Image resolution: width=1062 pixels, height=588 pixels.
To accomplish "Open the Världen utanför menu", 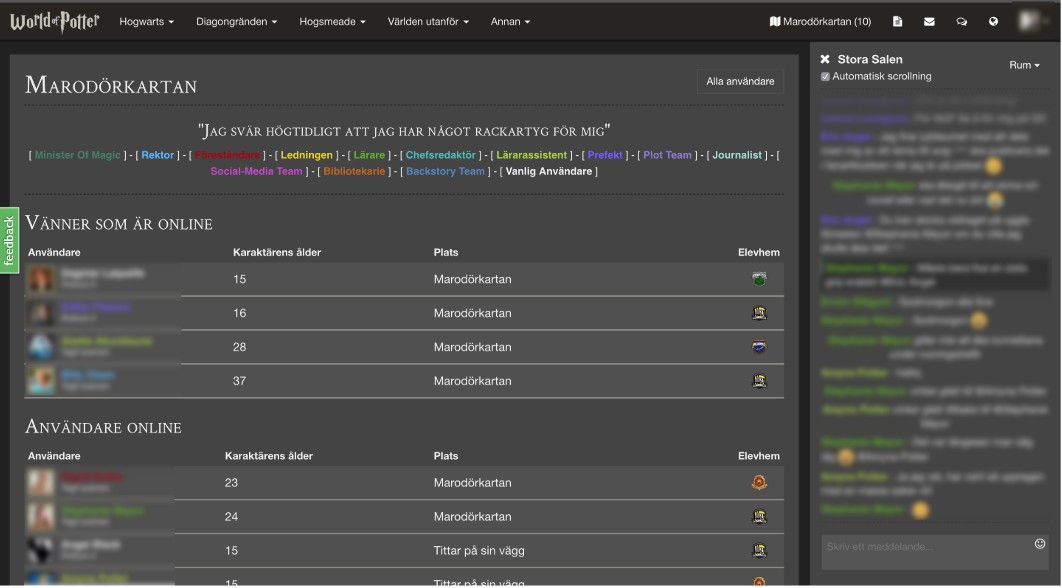I will coord(428,21).
